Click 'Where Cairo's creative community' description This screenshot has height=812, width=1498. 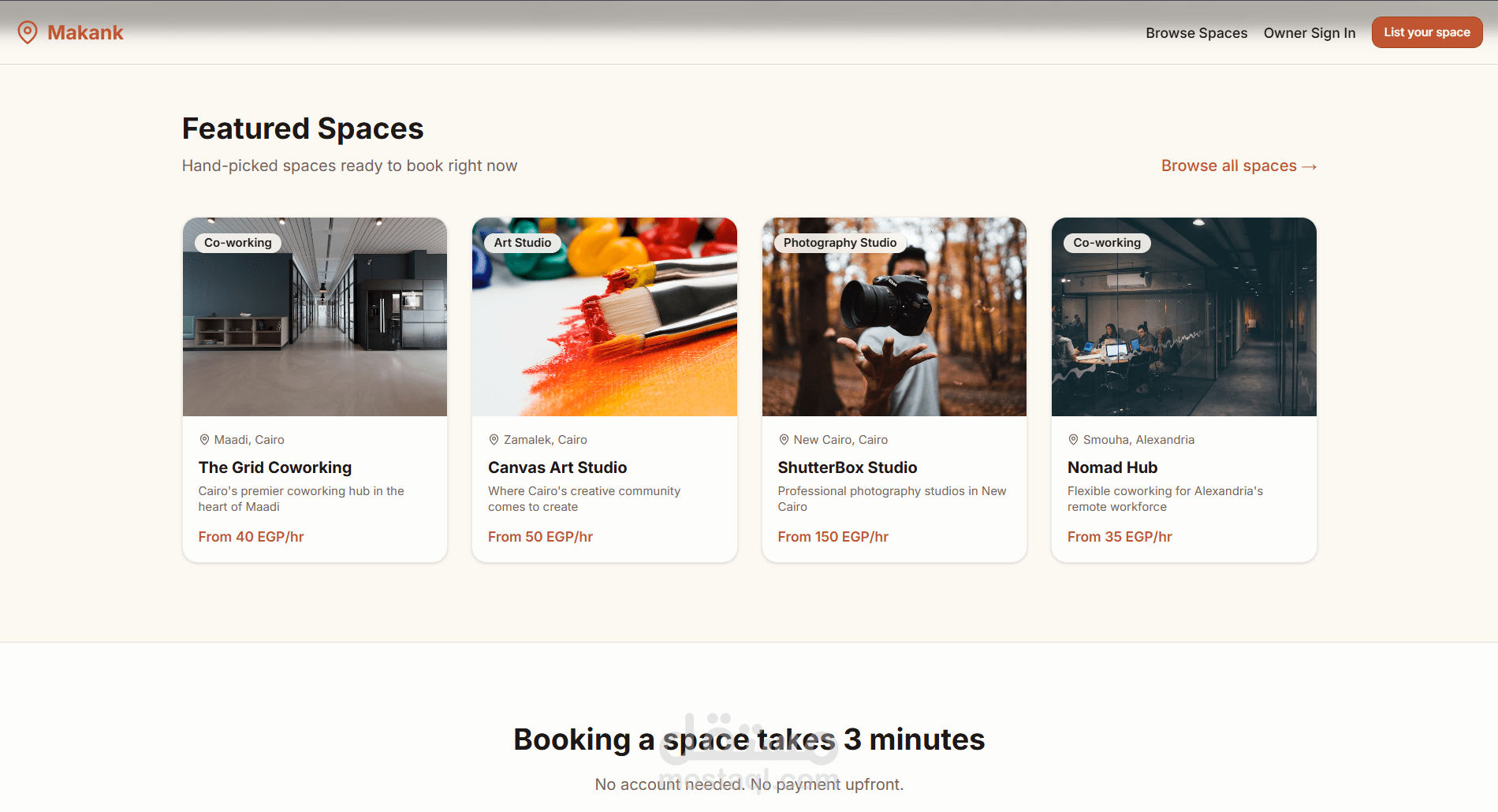pyautogui.click(x=584, y=499)
